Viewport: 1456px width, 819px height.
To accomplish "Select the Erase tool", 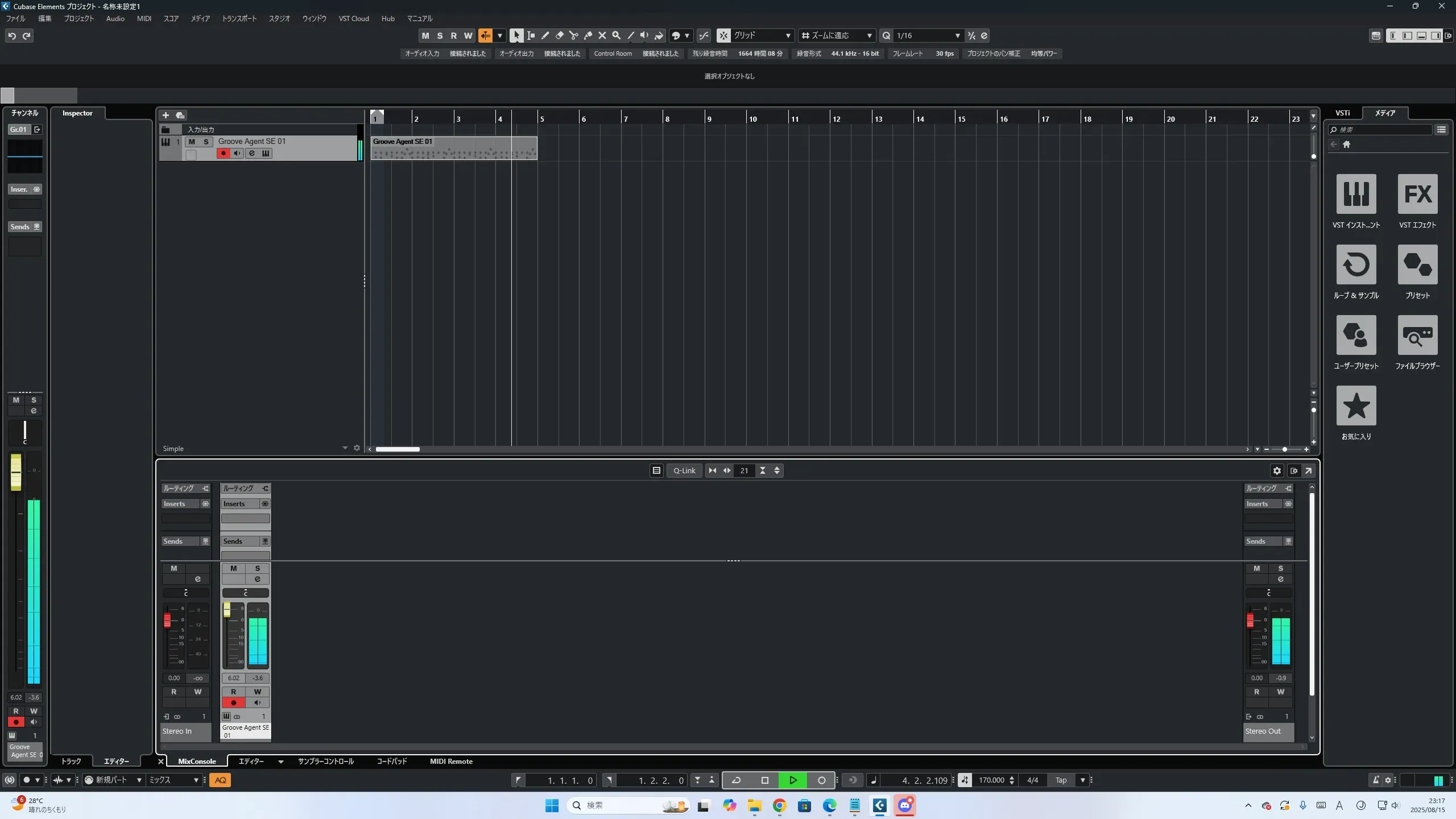I will 559,35.
